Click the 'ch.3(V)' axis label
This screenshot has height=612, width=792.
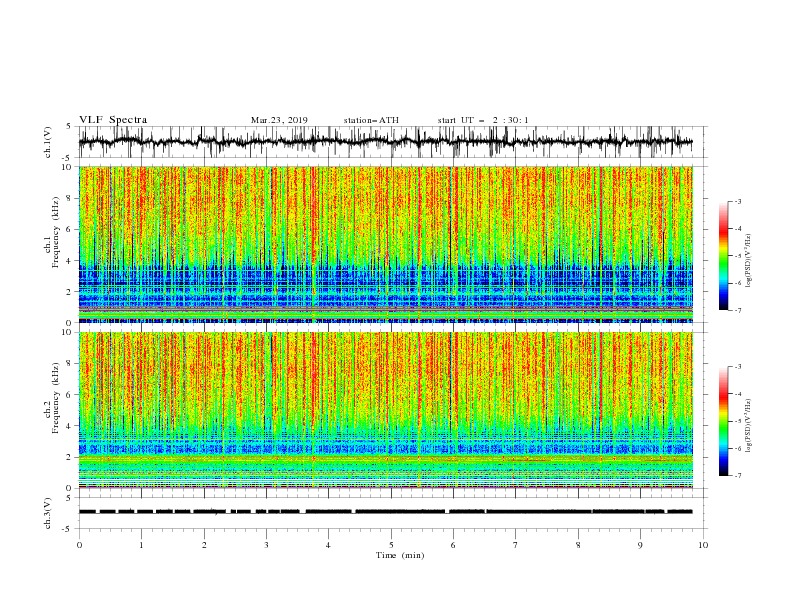click(48, 513)
